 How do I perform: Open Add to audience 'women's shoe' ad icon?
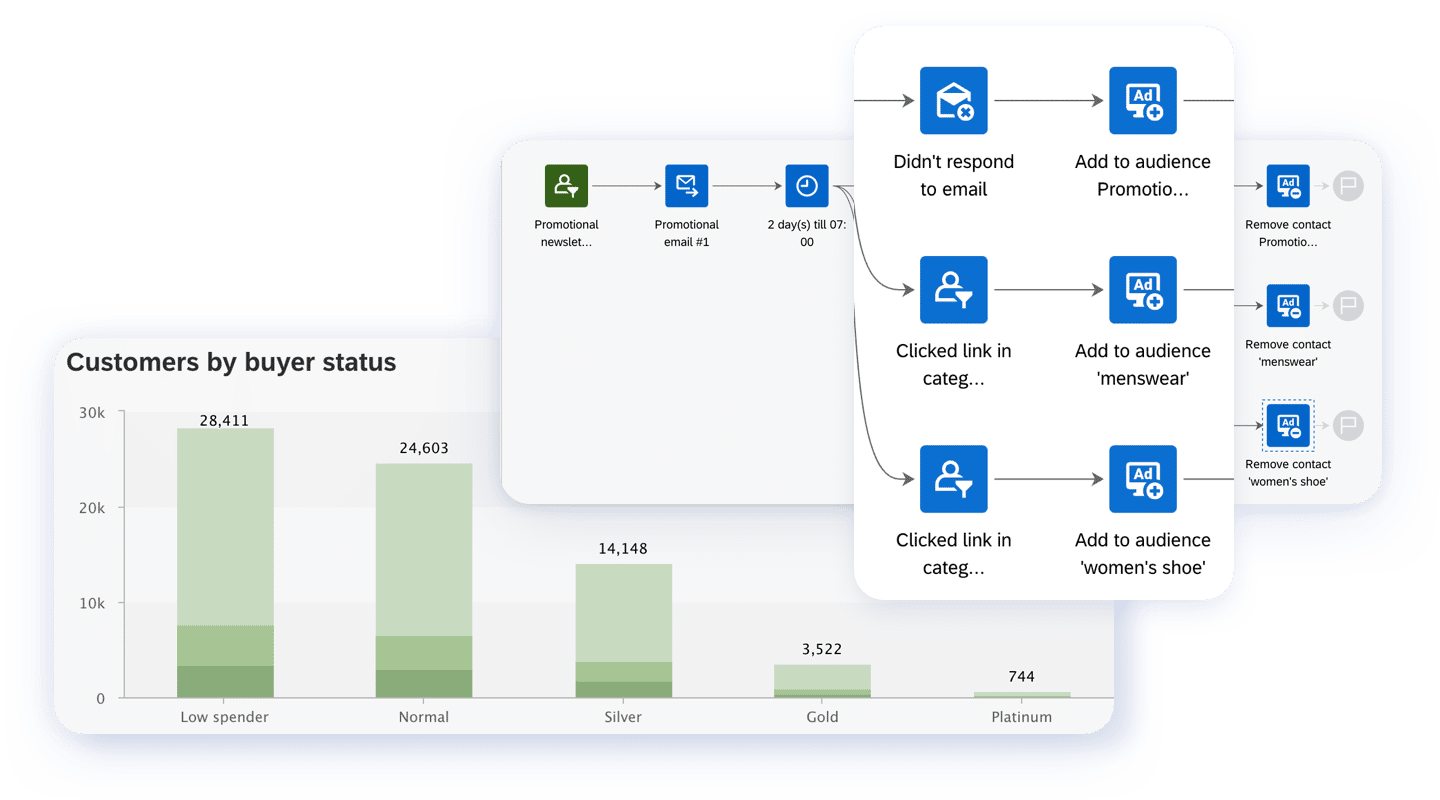pos(1143,479)
